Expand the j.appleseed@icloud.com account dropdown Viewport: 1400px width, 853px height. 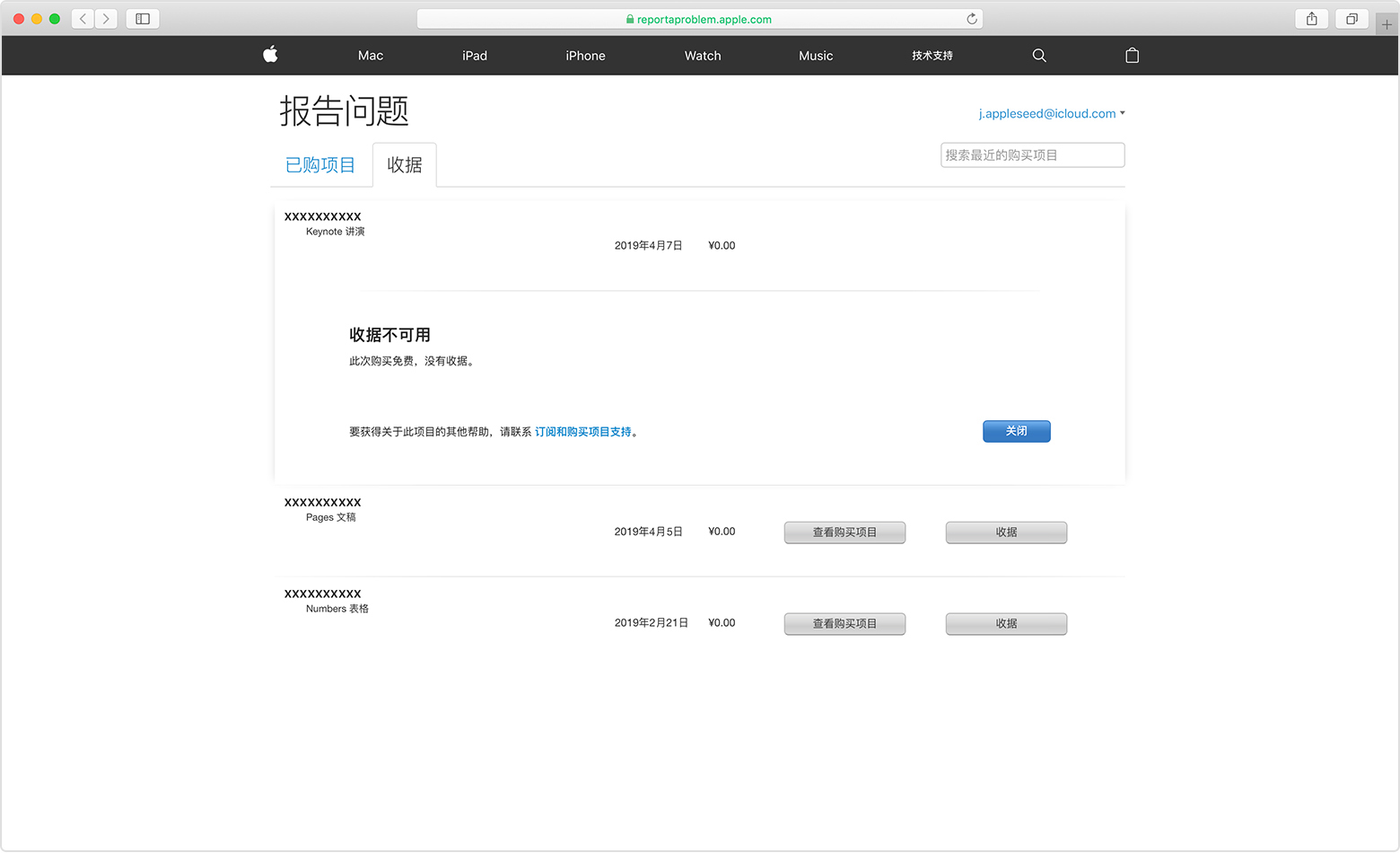1051,114
